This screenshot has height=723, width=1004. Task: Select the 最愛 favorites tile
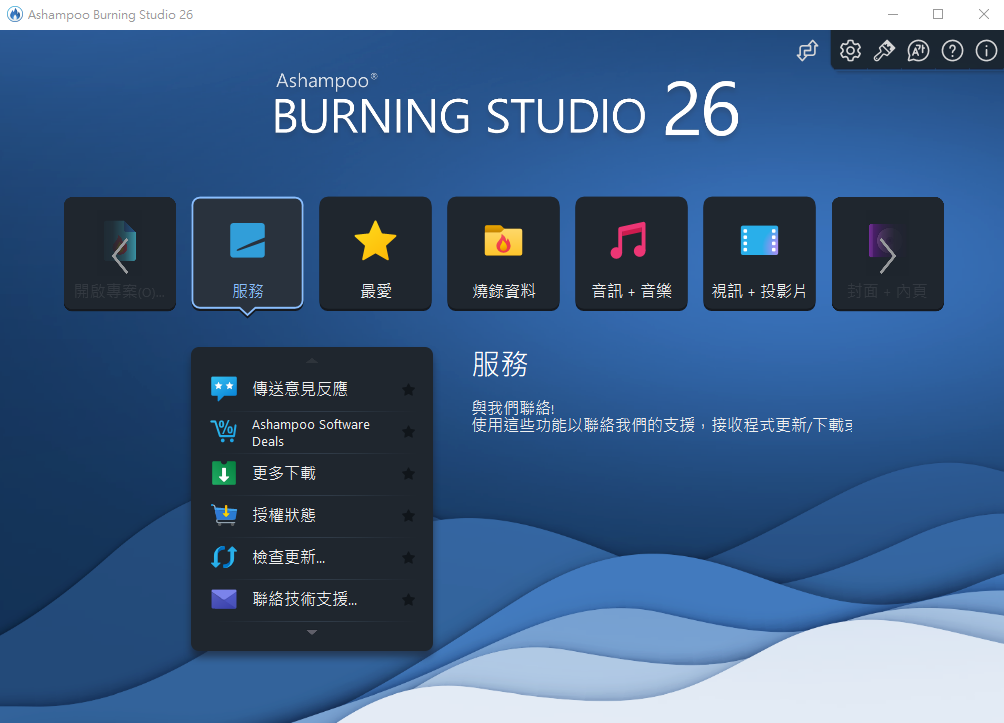(x=375, y=253)
